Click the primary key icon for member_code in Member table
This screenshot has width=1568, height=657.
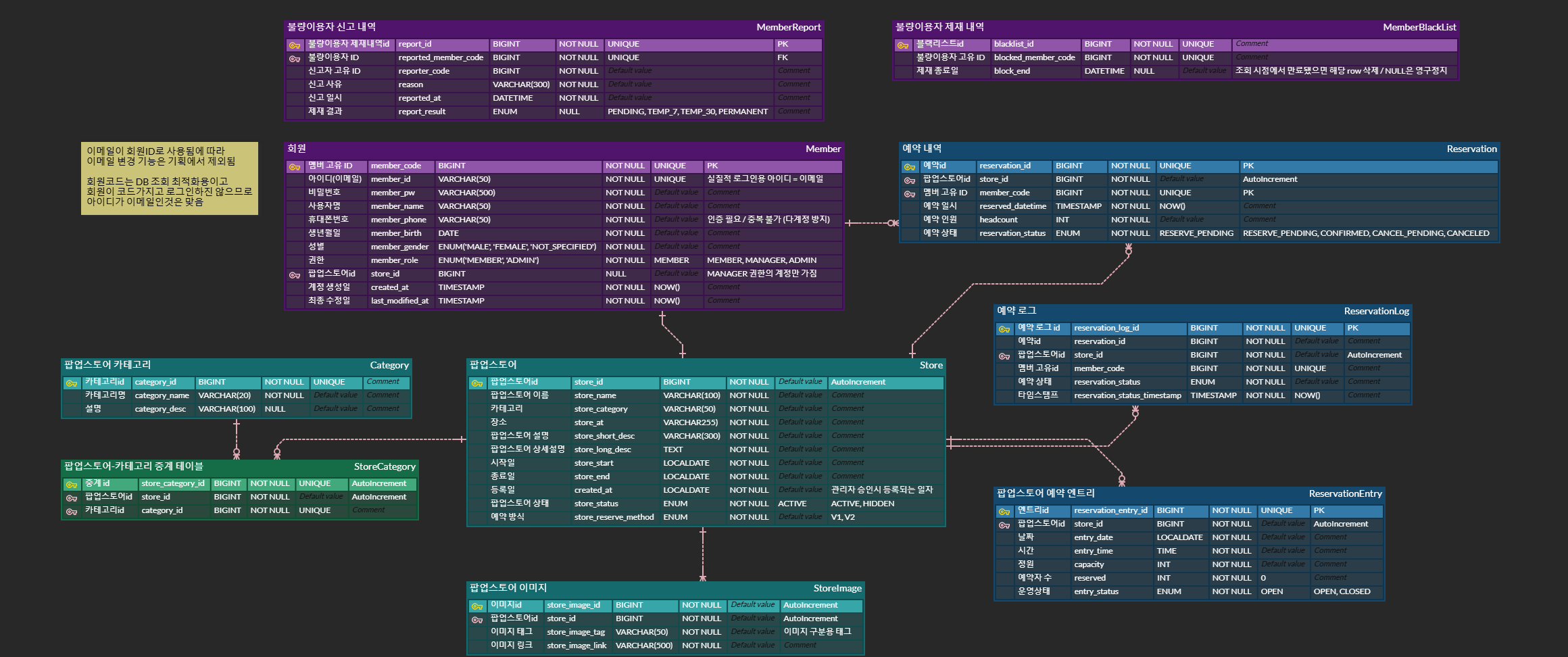tap(295, 167)
